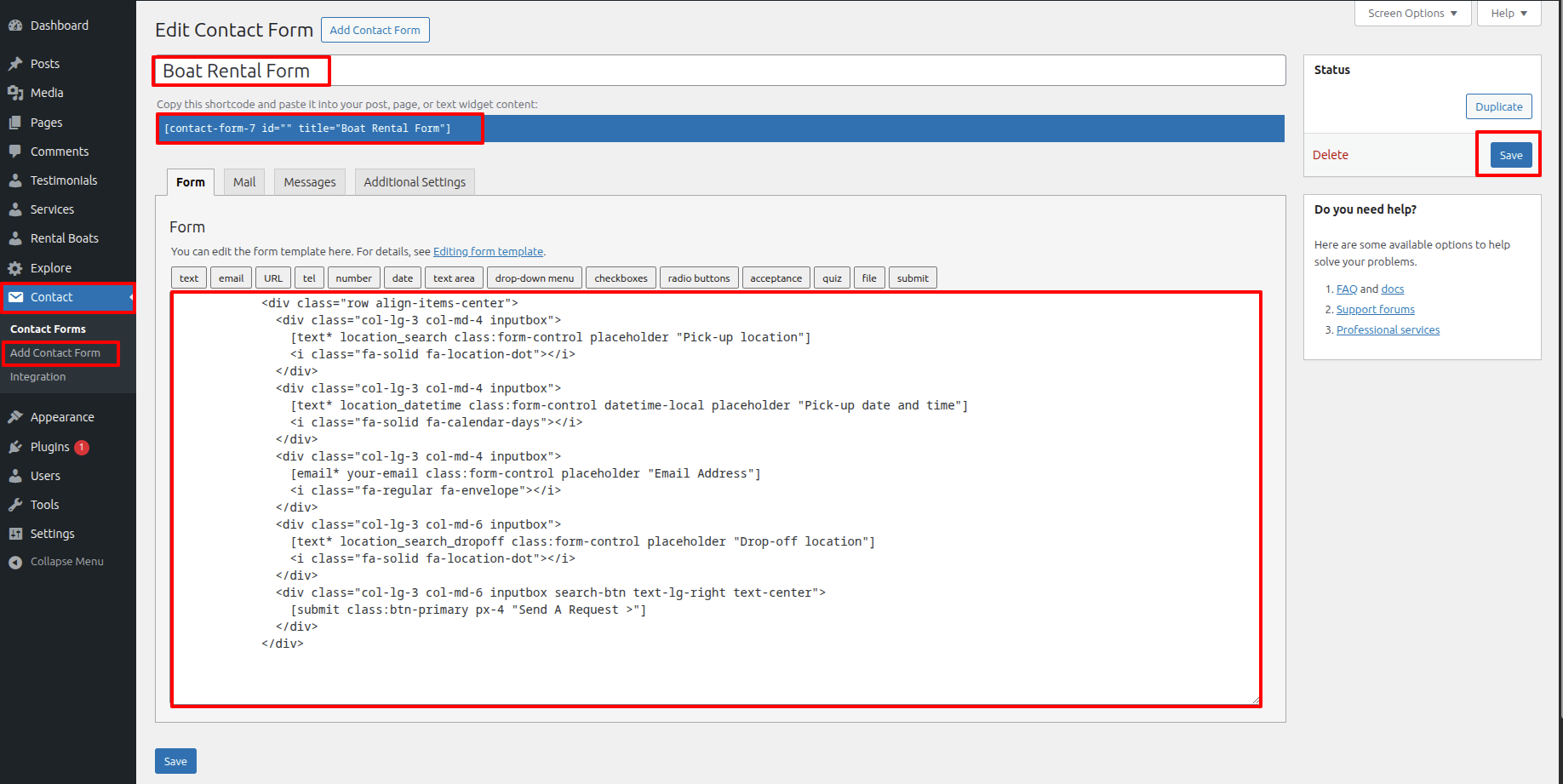Click the Duplicate button
The image size is (1563, 784).
coord(1498,106)
